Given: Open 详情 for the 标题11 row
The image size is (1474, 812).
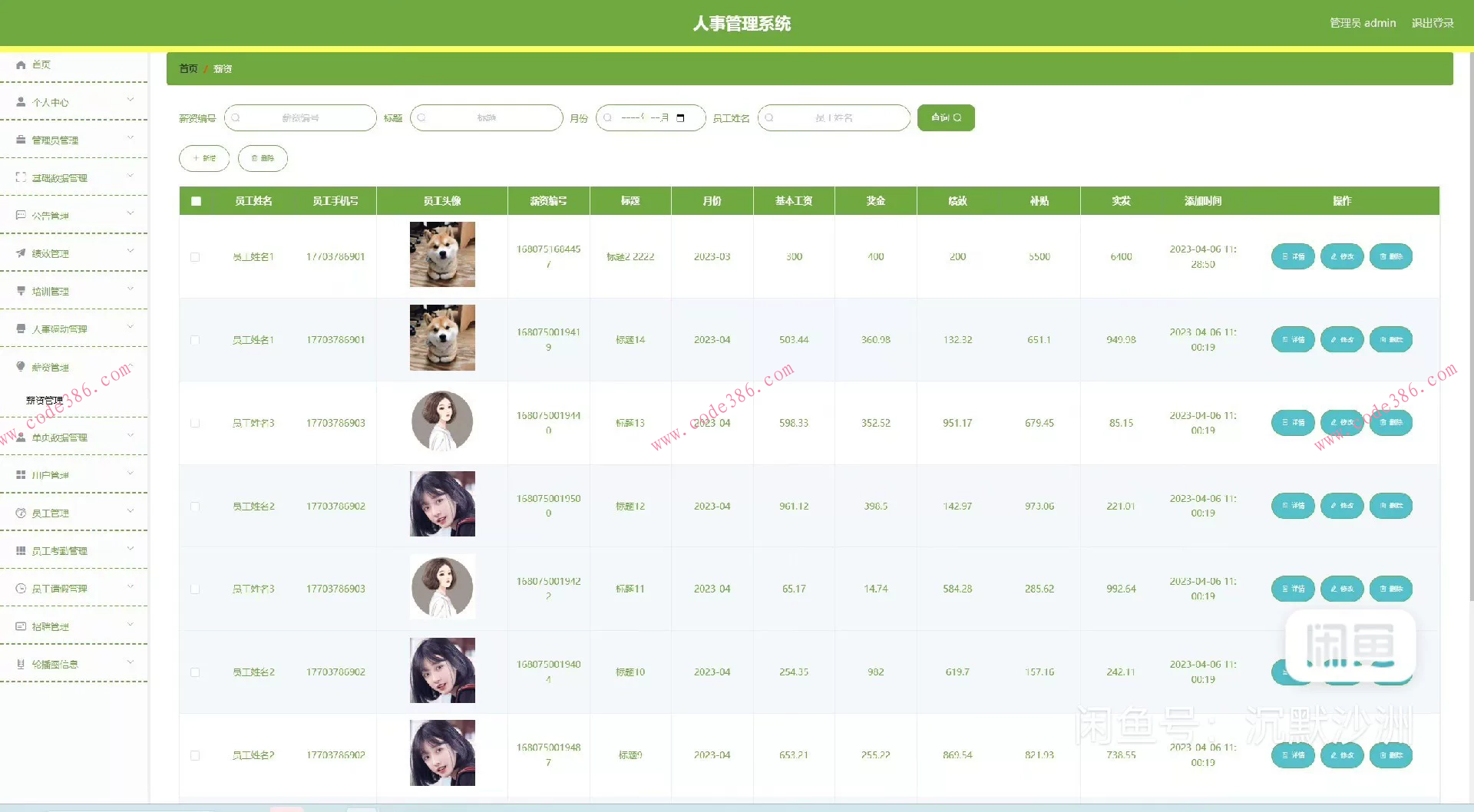Looking at the screenshot, I should tap(1293, 589).
